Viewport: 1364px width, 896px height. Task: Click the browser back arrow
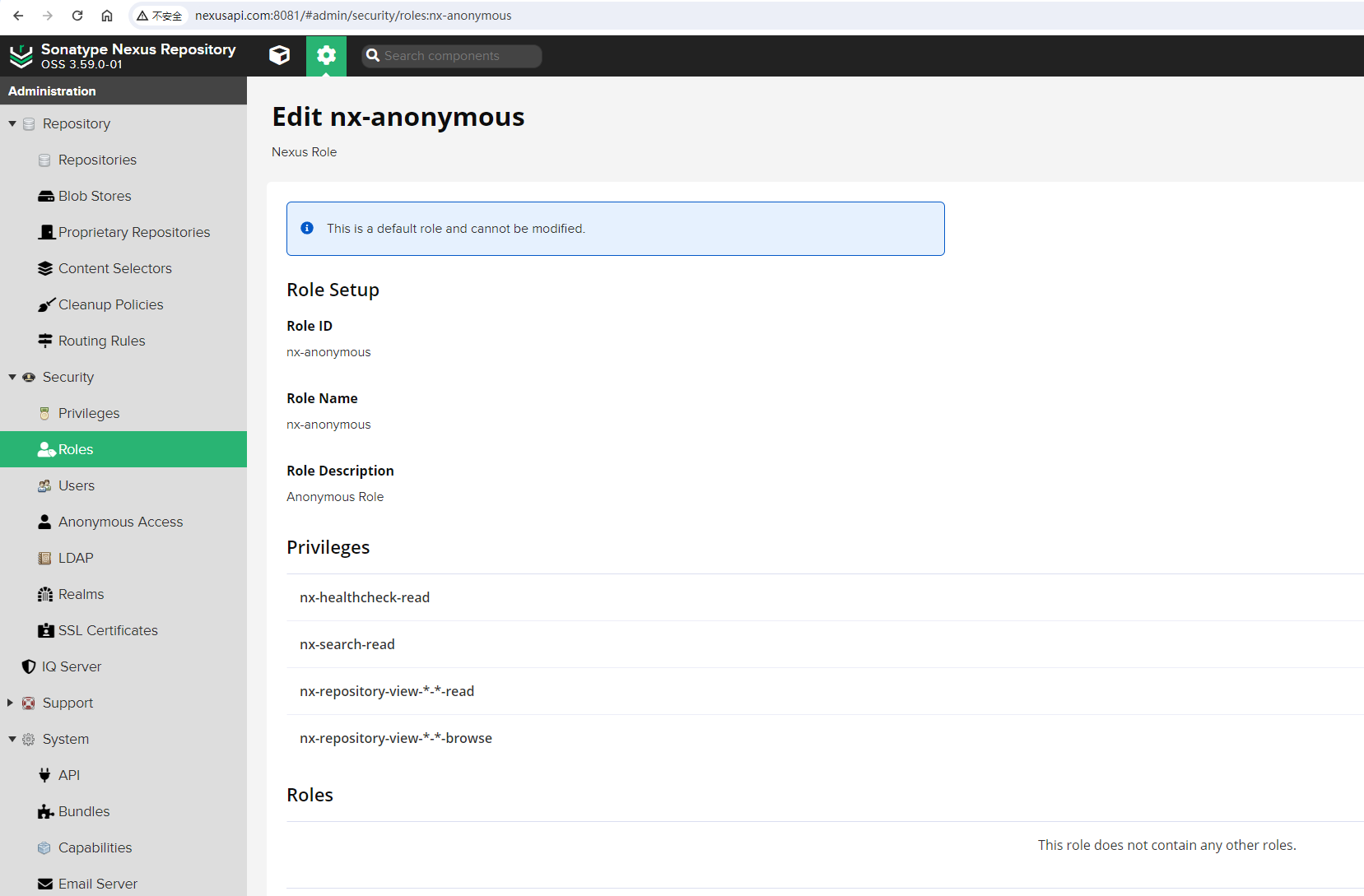click(x=18, y=16)
